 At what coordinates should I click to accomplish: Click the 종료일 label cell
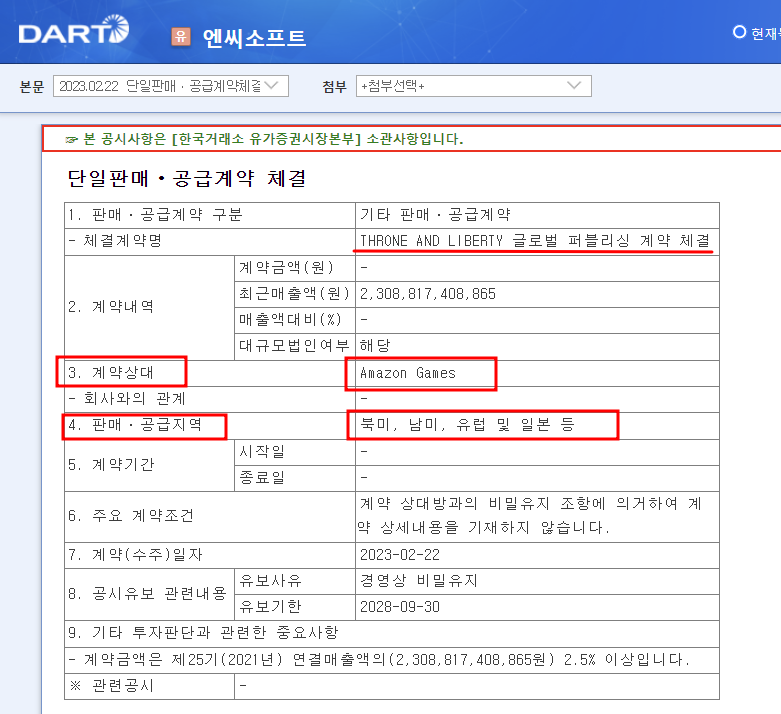click(295, 478)
